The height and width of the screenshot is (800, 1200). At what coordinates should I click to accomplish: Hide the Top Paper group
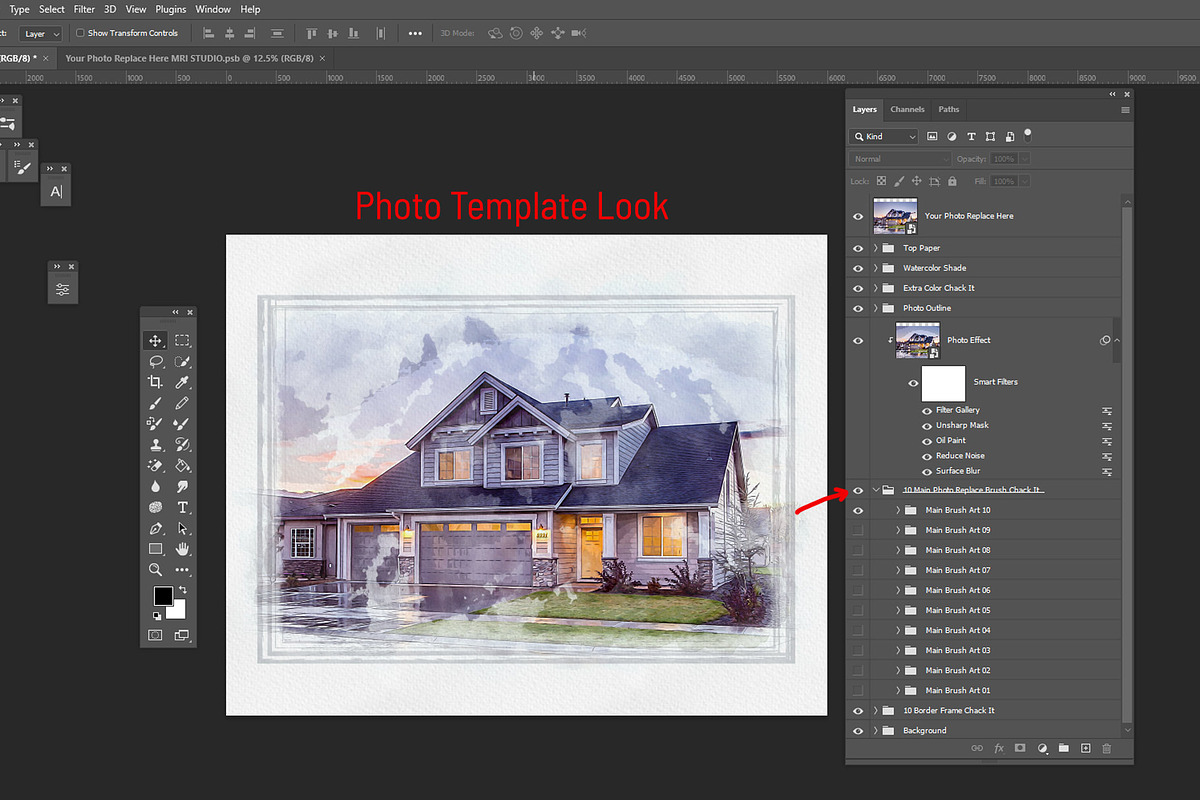[x=858, y=248]
